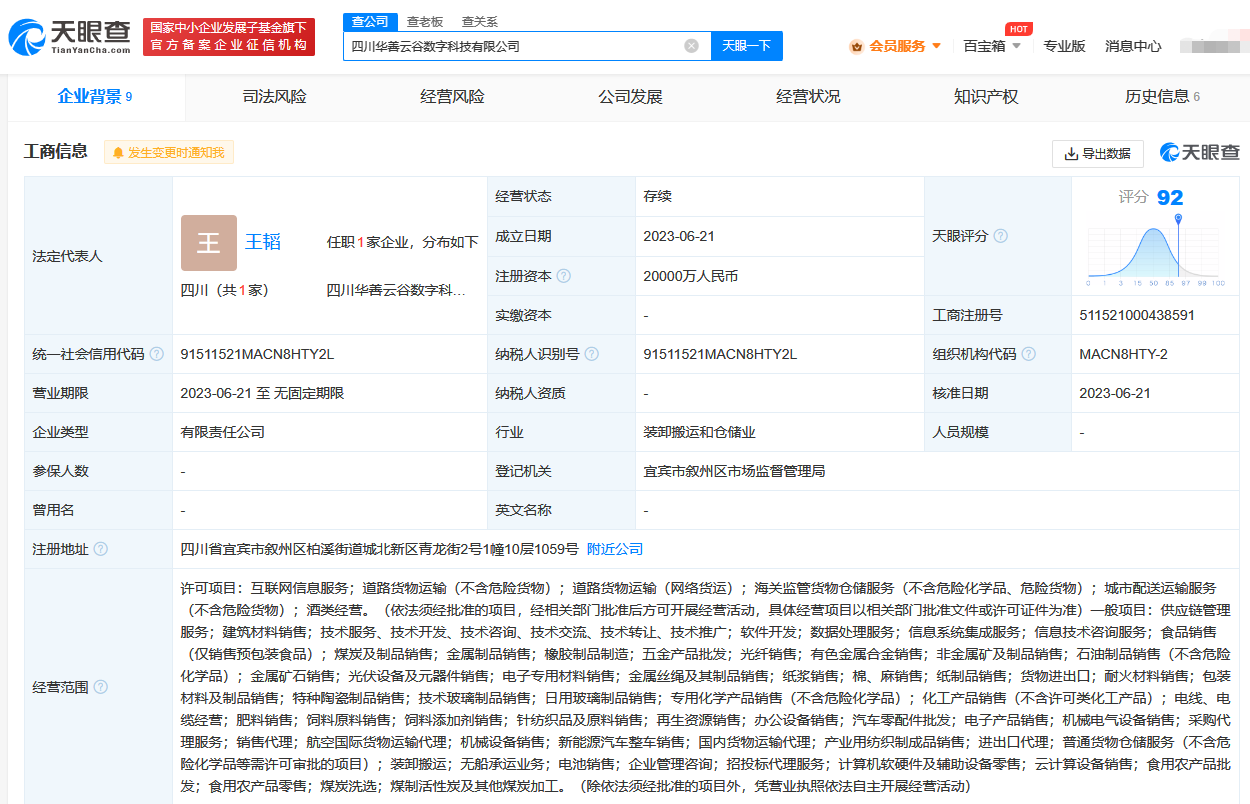Click help icon next to 纳税人识别号
Image resolution: width=1250 pixels, height=804 pixels.
[592, 354]
